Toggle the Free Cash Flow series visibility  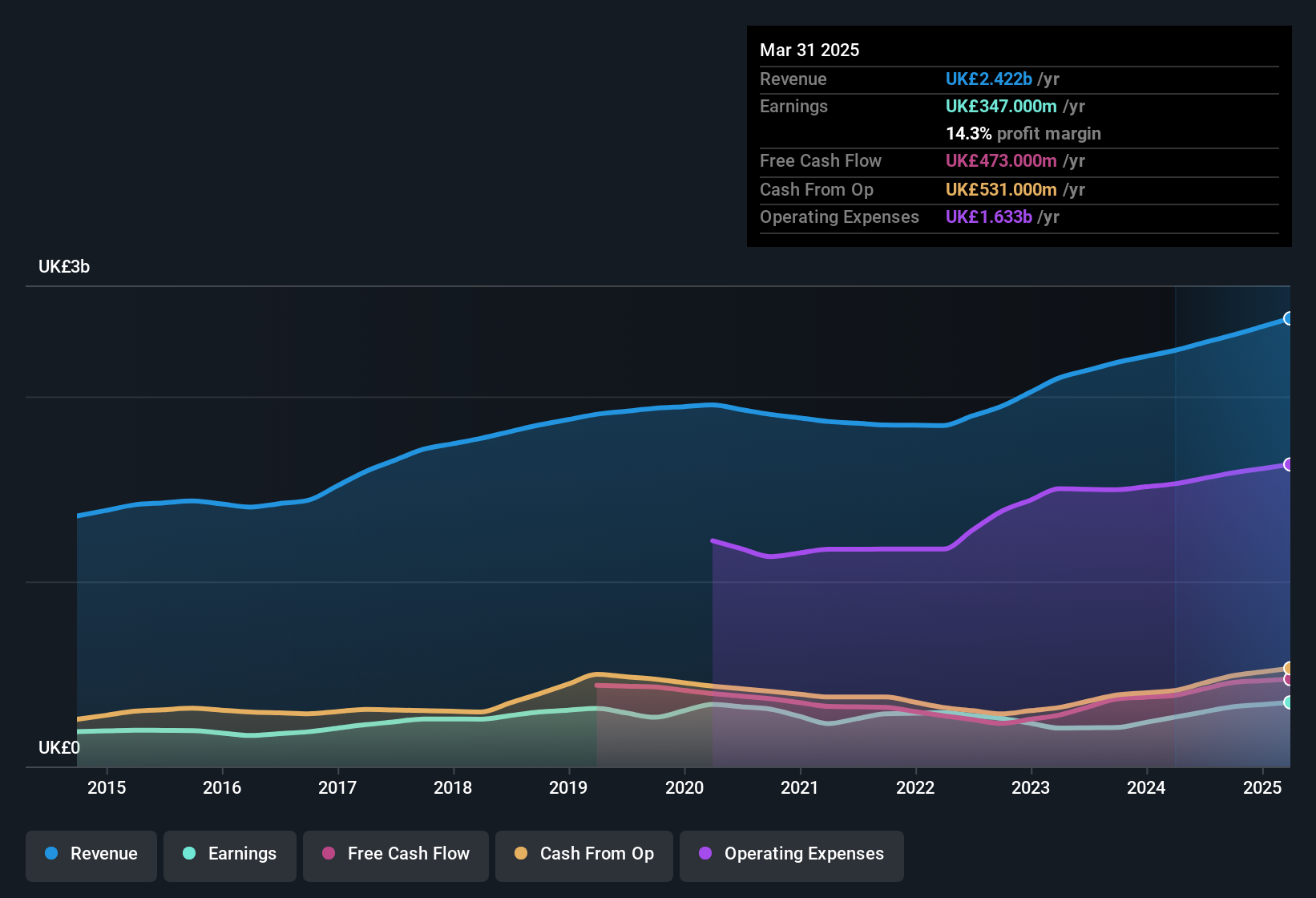click(x=395, y=854)
